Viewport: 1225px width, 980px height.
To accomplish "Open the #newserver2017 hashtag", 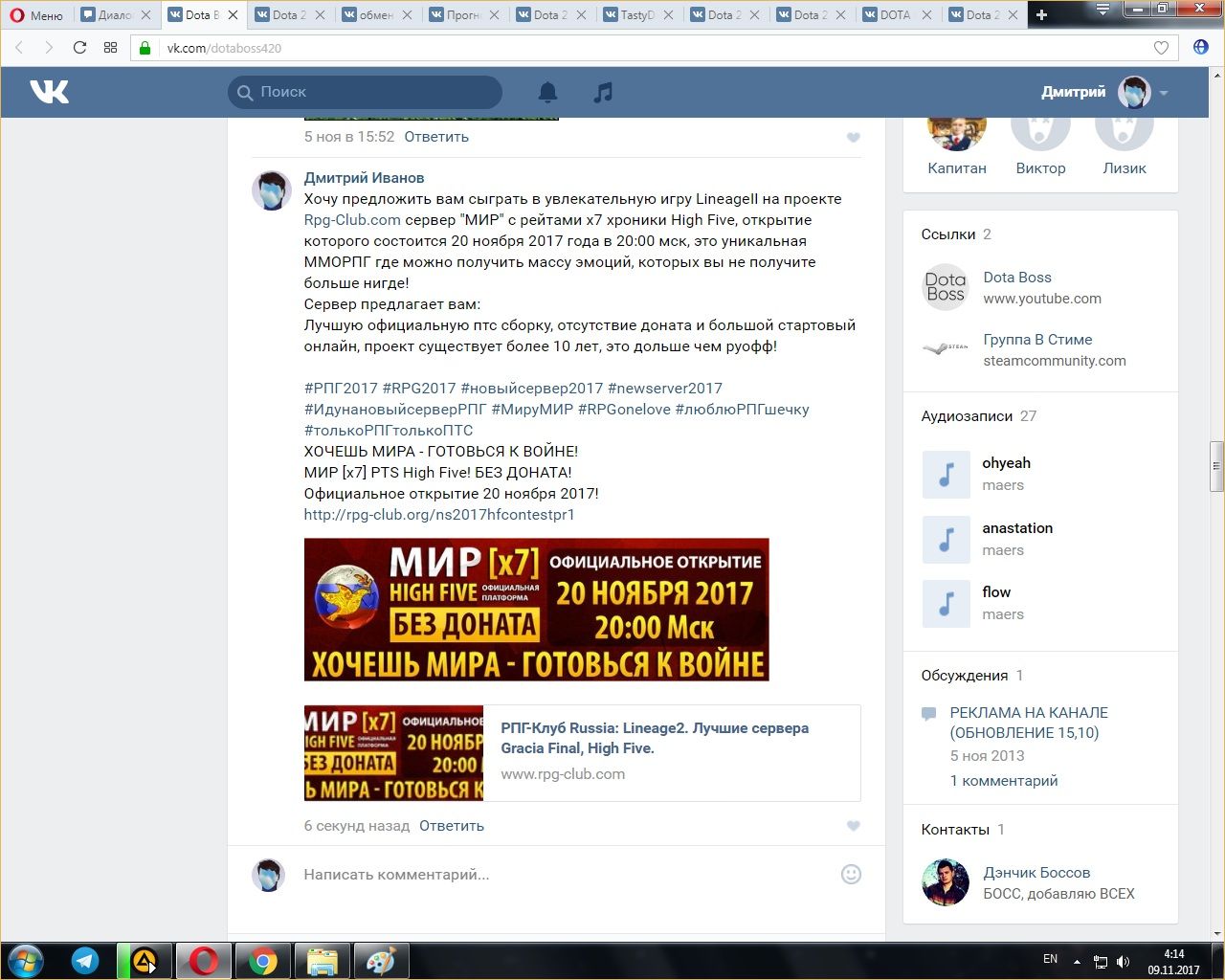I will (x=665, y=389).
